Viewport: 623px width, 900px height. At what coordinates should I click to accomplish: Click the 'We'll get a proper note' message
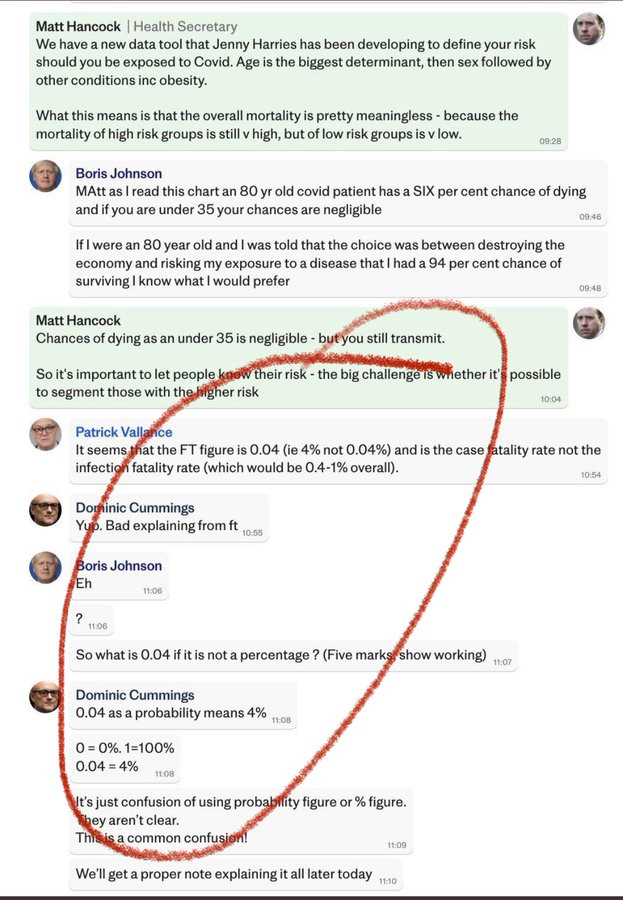(x=235, y=875)
